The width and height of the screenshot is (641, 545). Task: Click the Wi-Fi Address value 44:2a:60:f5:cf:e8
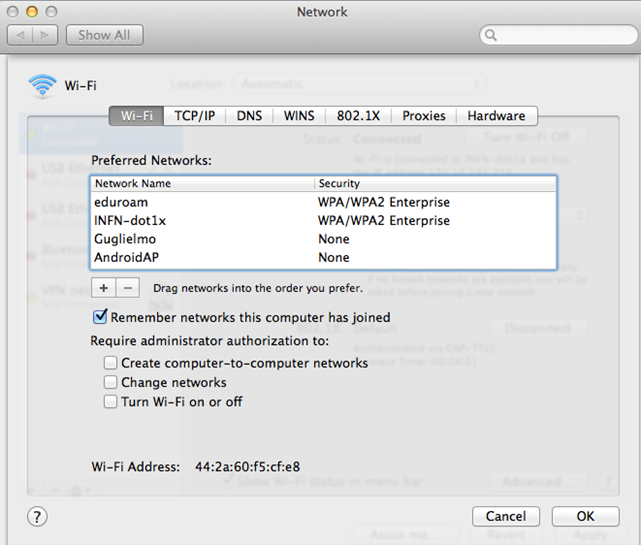click(x=247, y=467)
